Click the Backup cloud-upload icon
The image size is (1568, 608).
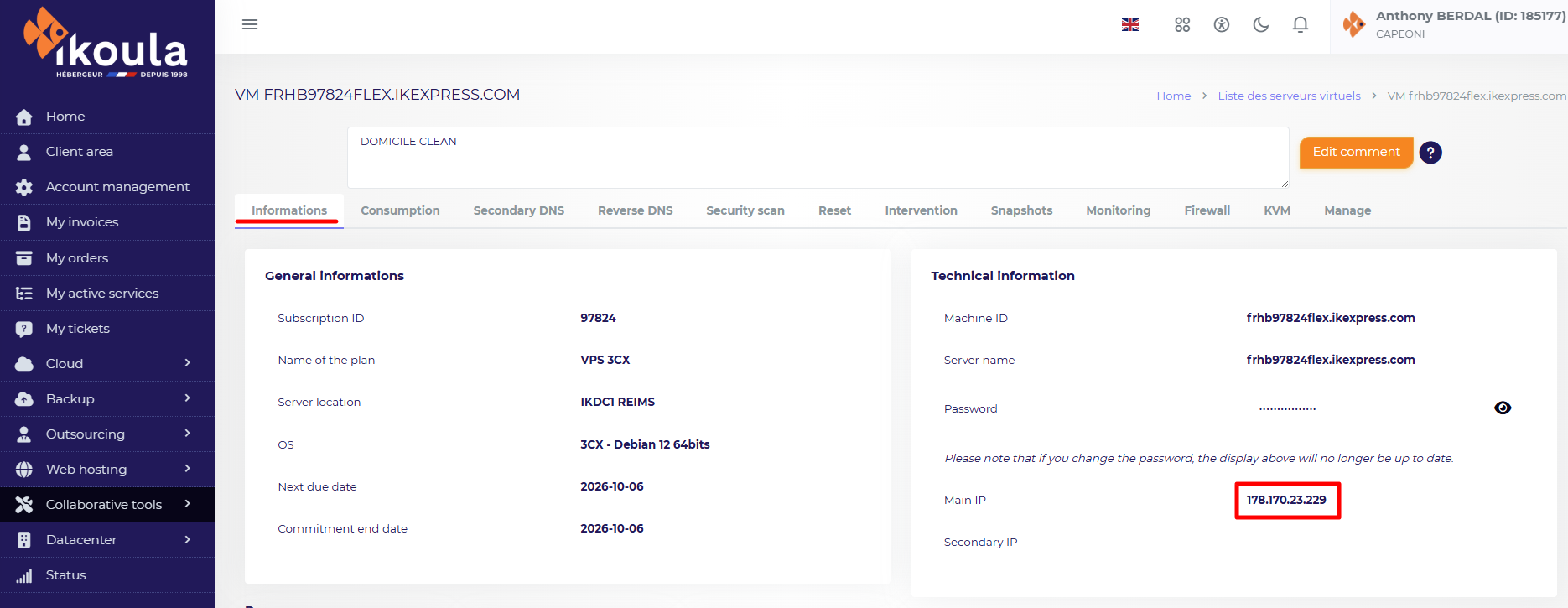[24, 399]
